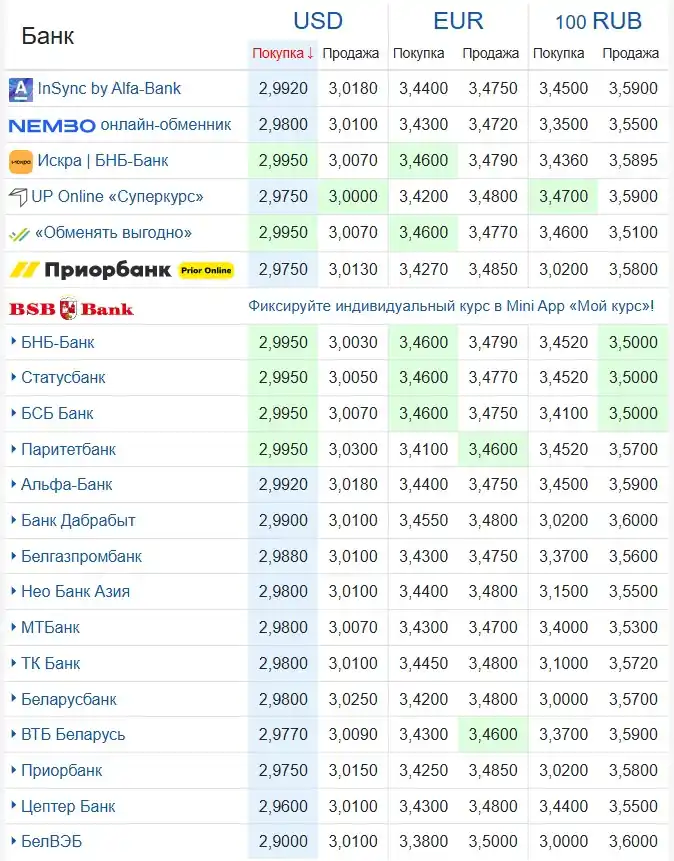Click Паритетбанк EUR sell rate 3,4600
The image size is (674, 861).
[x=493, y=450]
